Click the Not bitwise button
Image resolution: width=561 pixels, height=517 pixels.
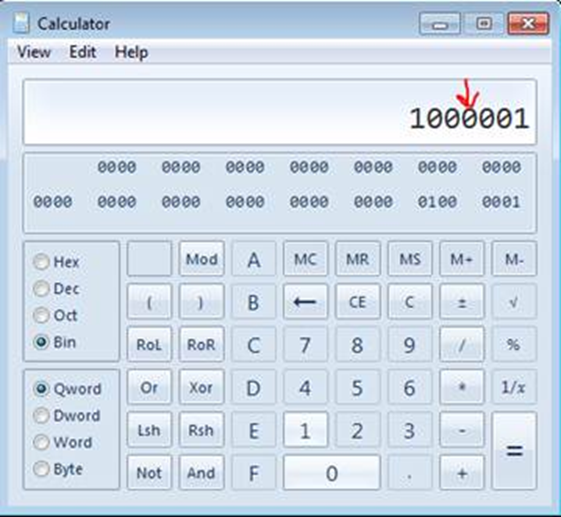(149, 472)
